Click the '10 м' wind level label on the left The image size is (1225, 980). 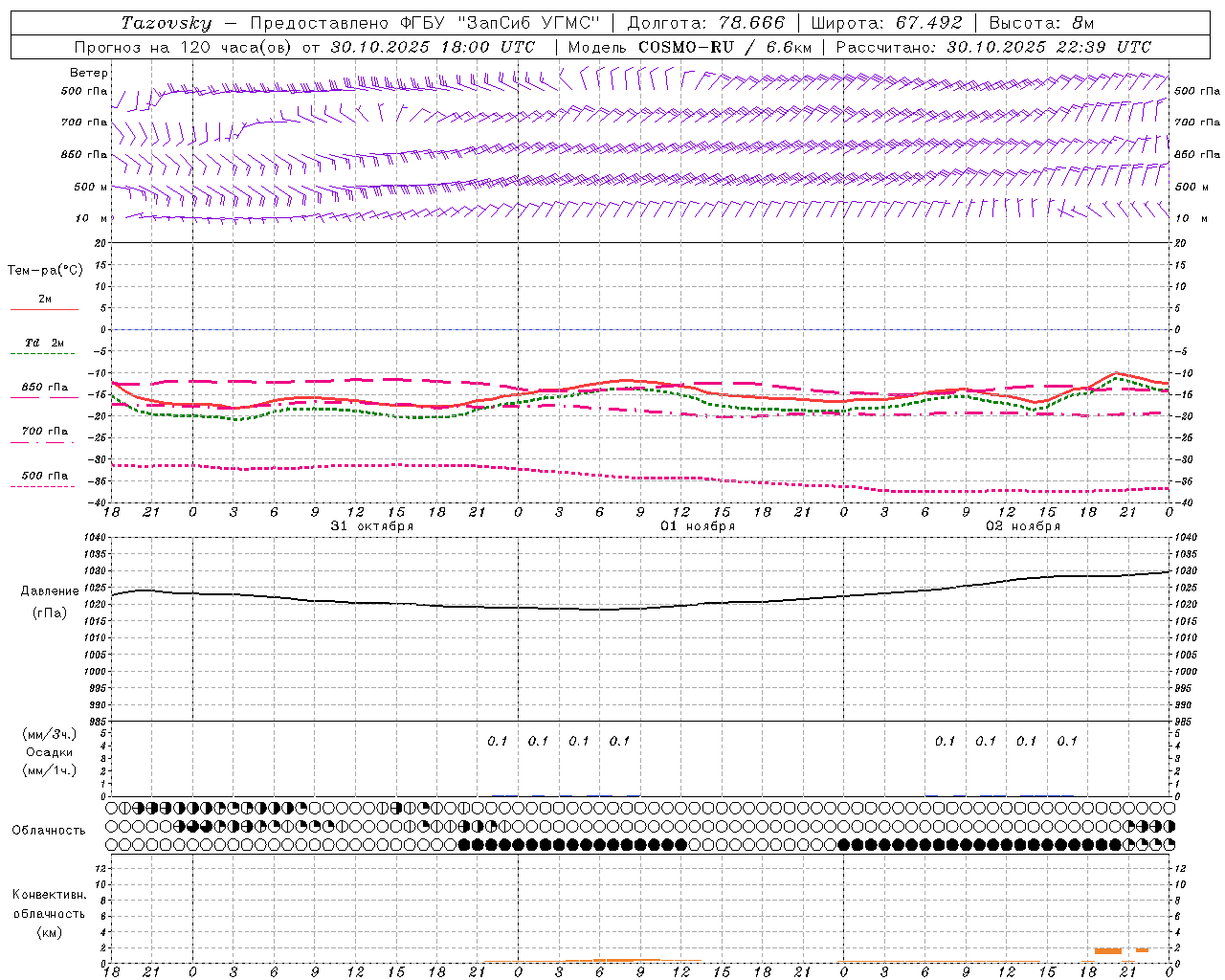(91, 218)
